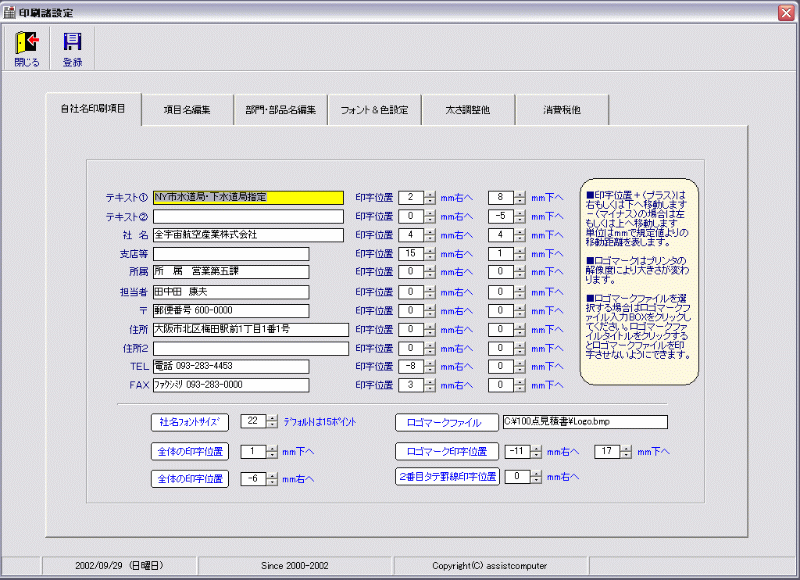Open the フォント＆色設定 tab

(x=374, y=110)
